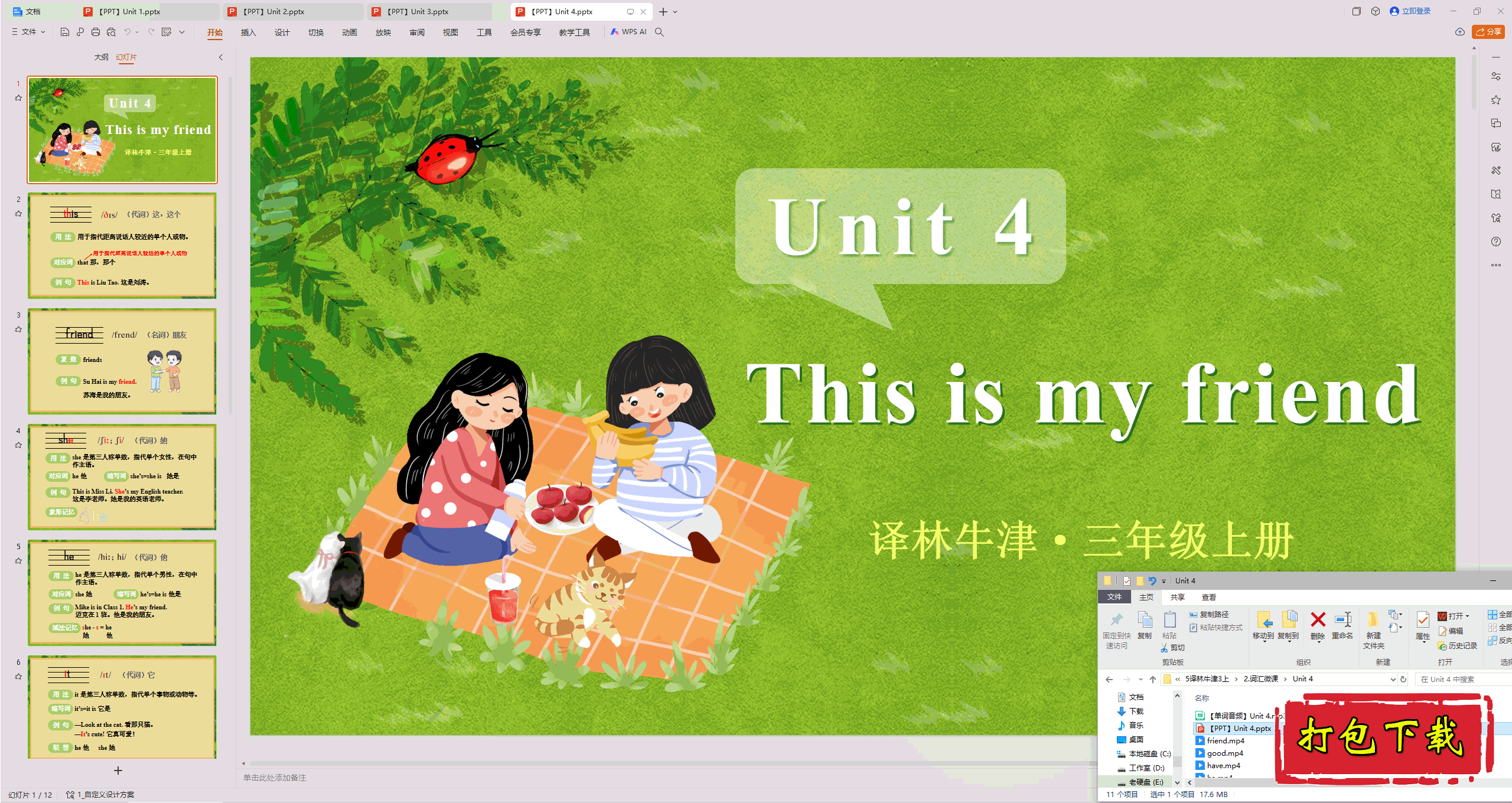
Task: Click the Explorer search box '在 Unit 4 中搜索'
Action: point(1463,680)
